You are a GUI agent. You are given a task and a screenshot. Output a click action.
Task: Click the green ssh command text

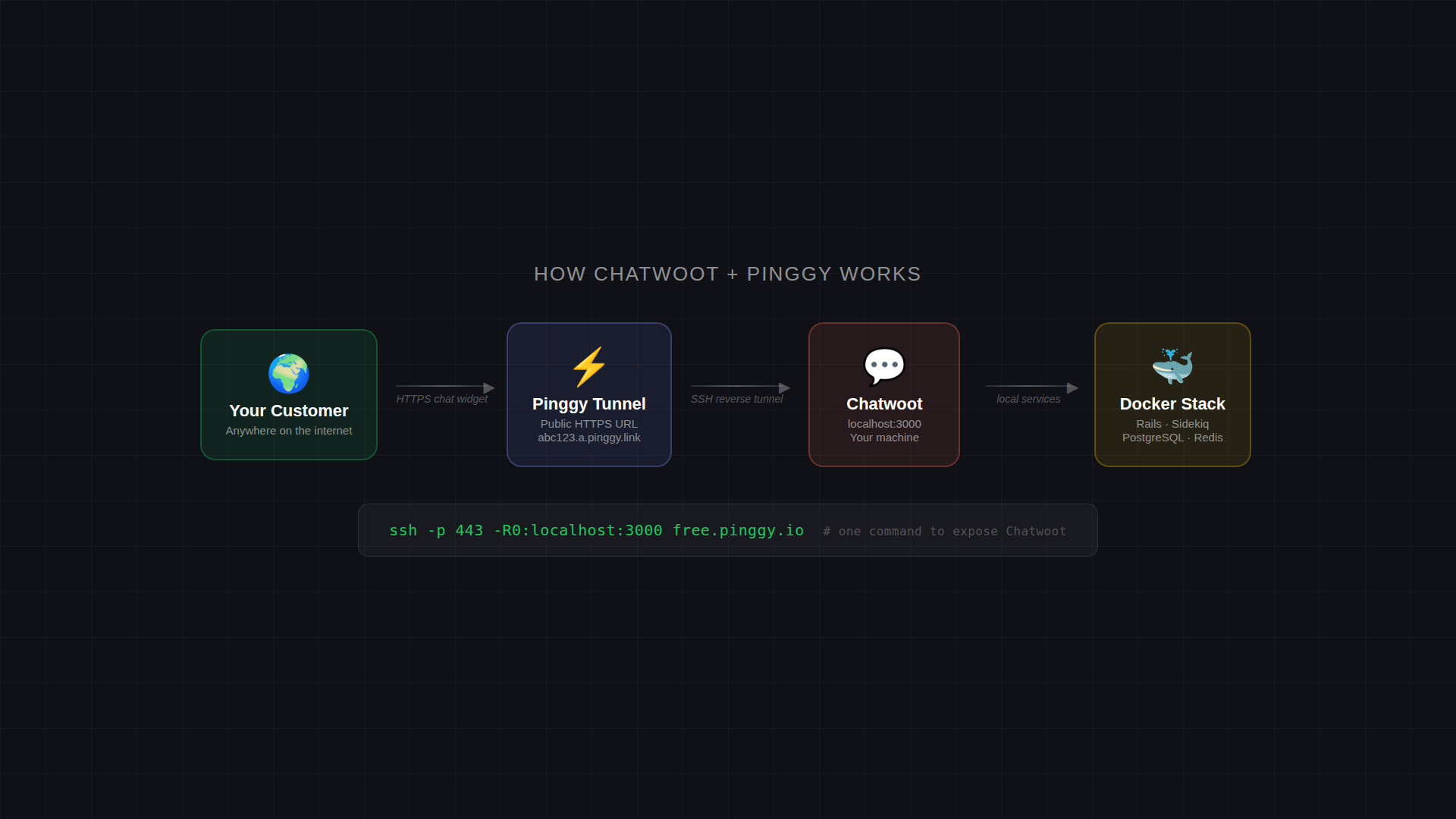pyautogui.click(x=597, y=530)
